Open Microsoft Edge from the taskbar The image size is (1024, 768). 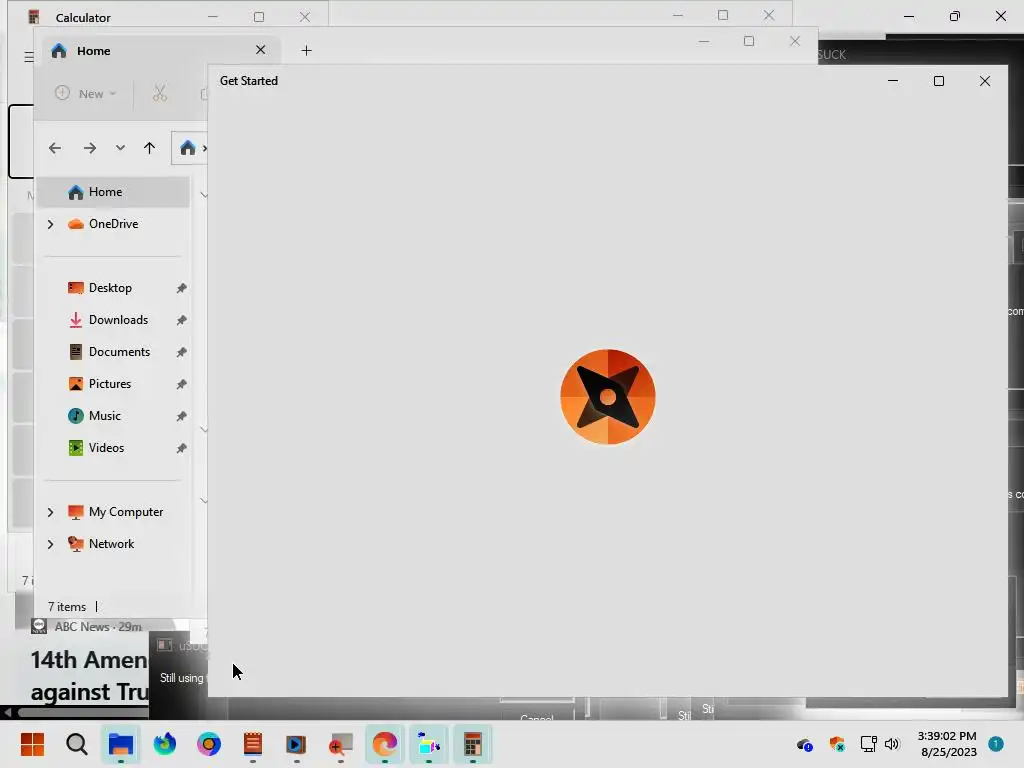click(385, 744)
